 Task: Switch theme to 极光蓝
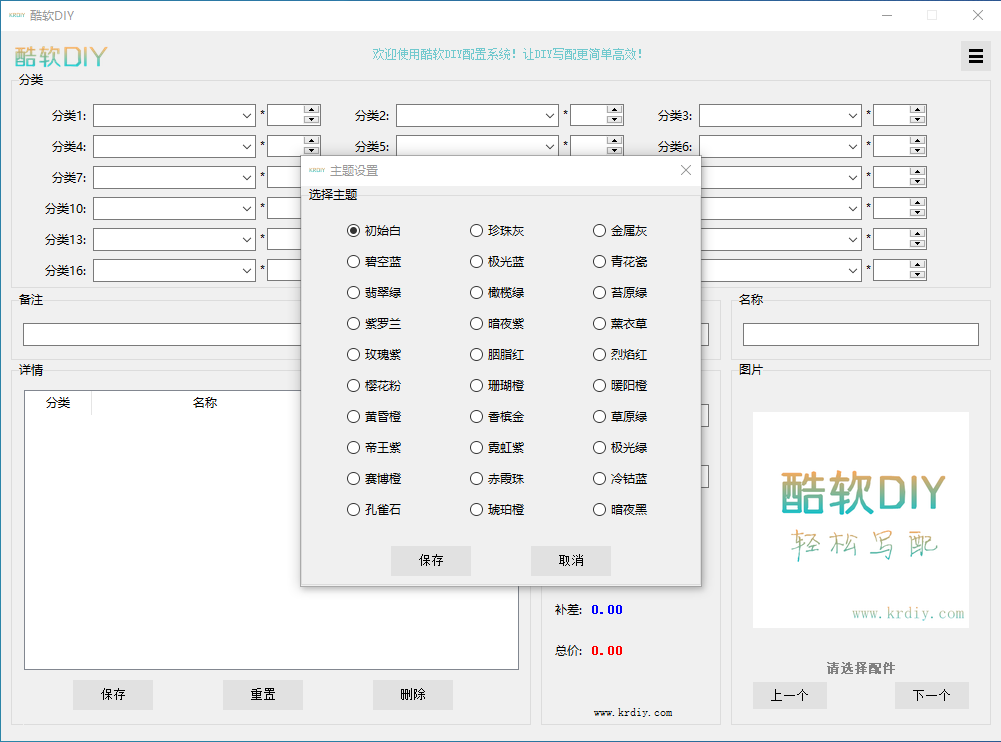coord(477,262)
